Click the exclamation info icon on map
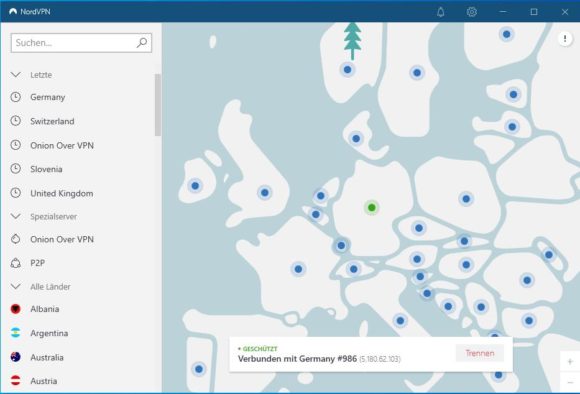Viewport: 580px width, 394px height. 565,38
